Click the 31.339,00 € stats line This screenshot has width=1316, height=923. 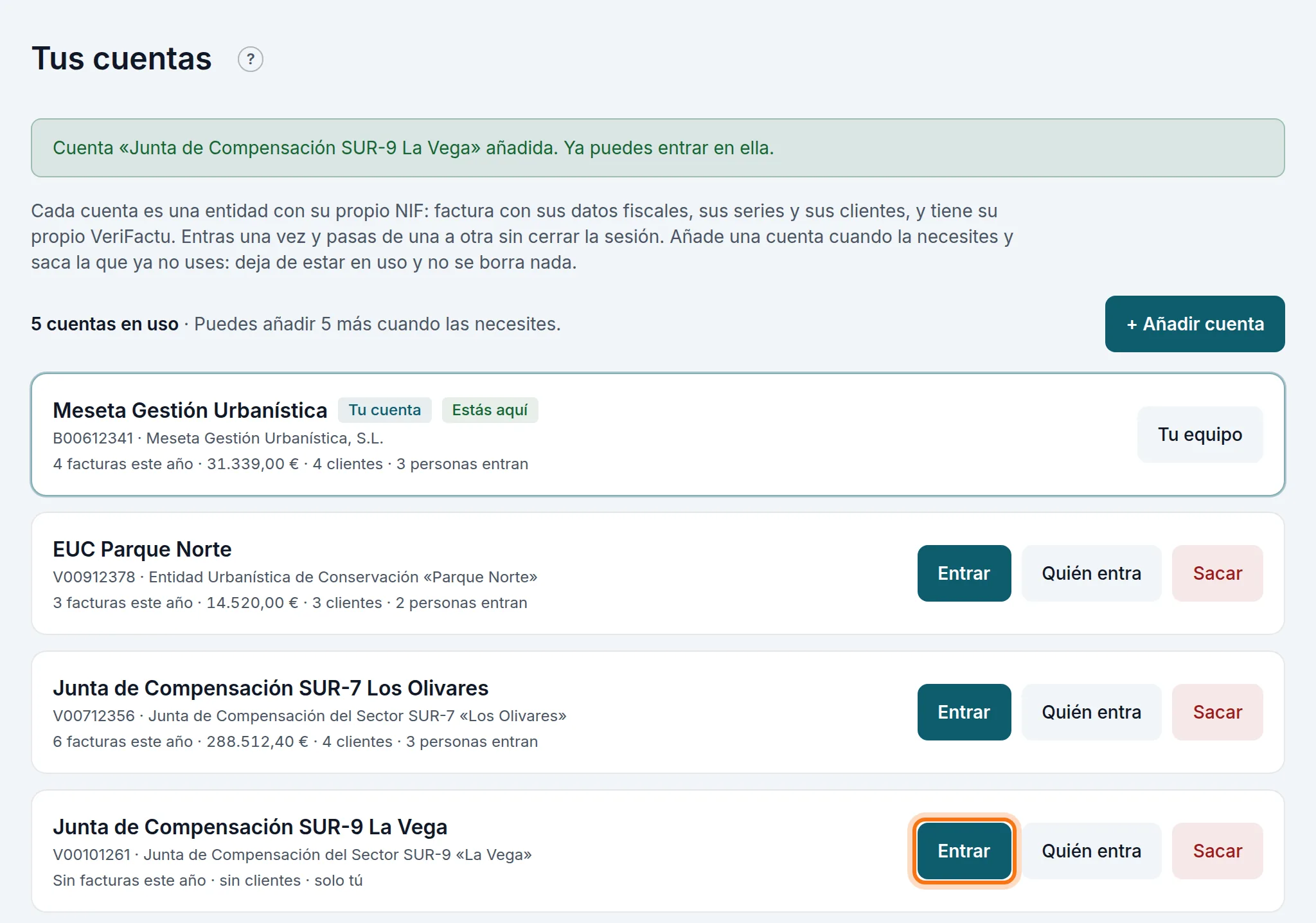(x=290, y=464)
